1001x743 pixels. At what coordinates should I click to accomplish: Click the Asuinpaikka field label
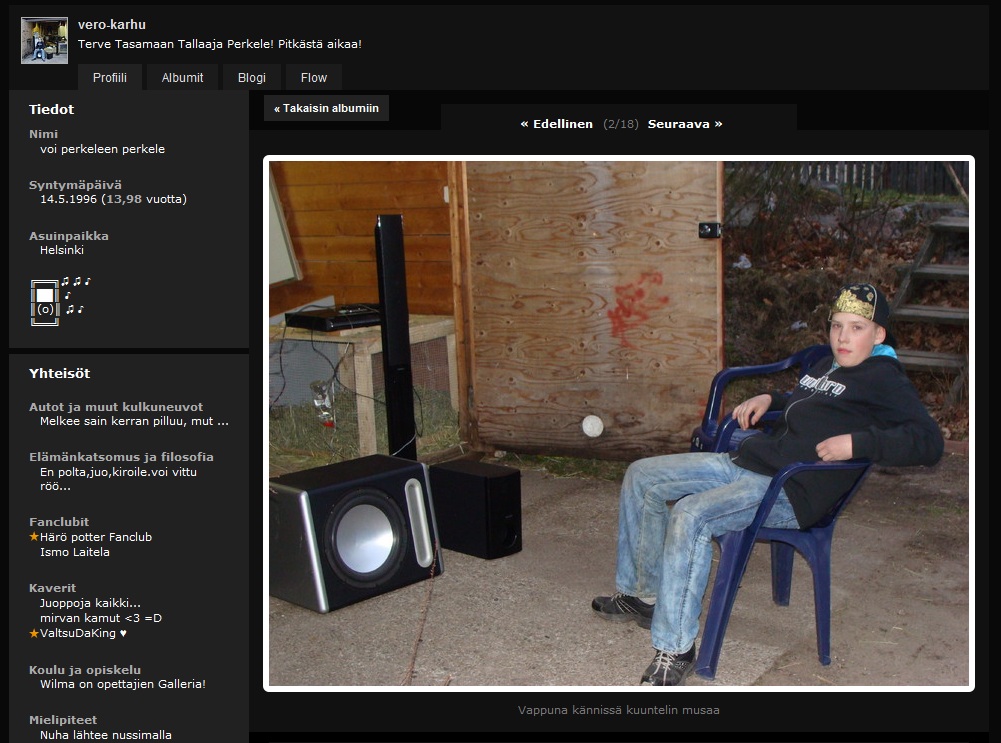pyautogui.click(x=69, y=236)
